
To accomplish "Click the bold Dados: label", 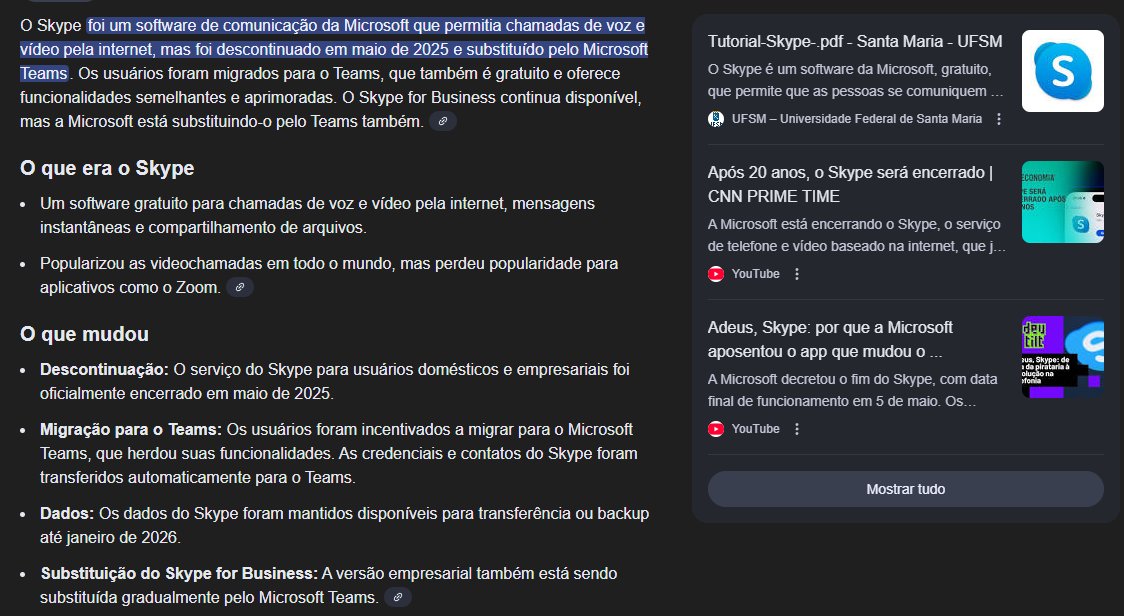I will point(67,513).
